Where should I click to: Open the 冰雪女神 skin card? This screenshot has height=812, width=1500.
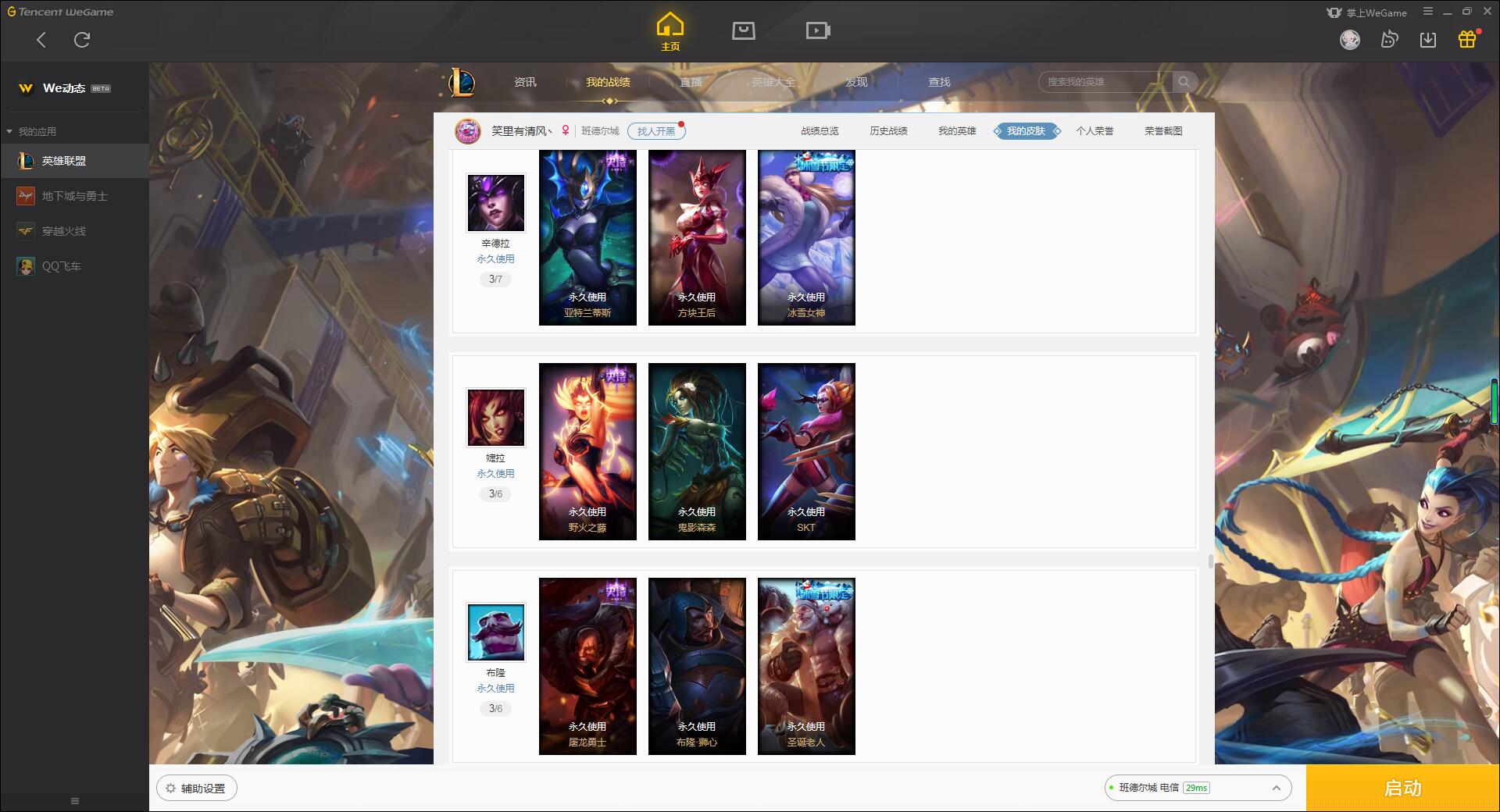tap(806, 237)
